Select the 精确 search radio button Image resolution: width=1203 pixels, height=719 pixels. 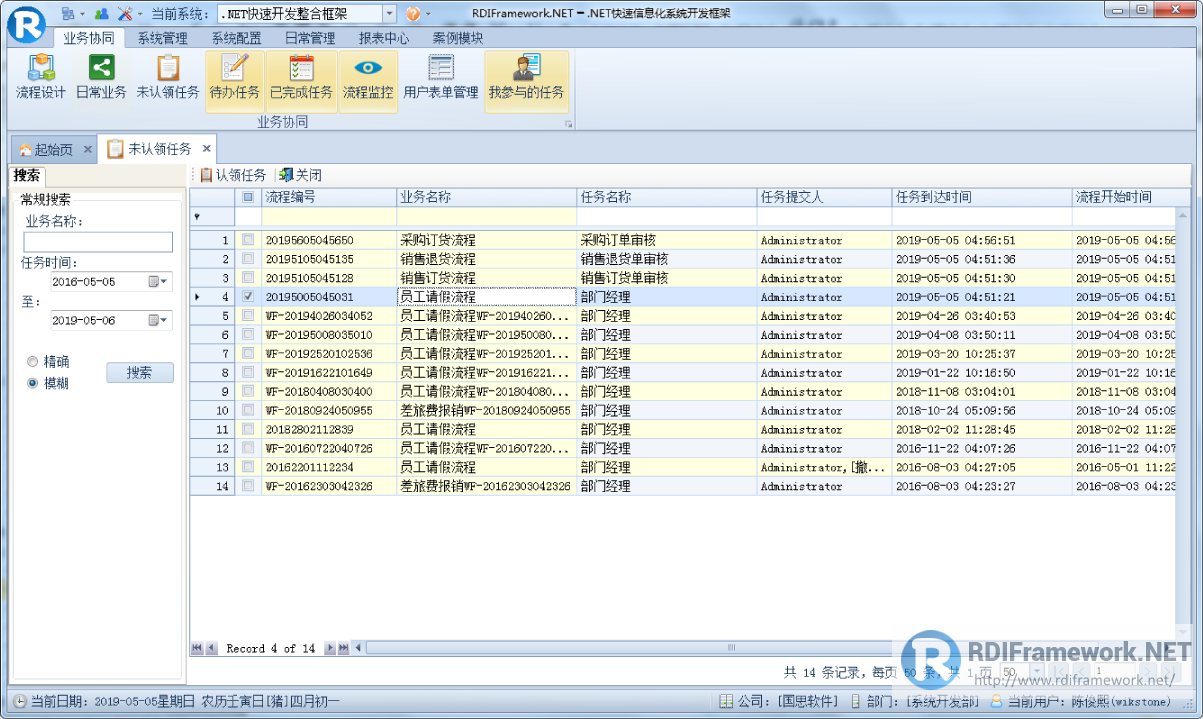pos(31,362)
